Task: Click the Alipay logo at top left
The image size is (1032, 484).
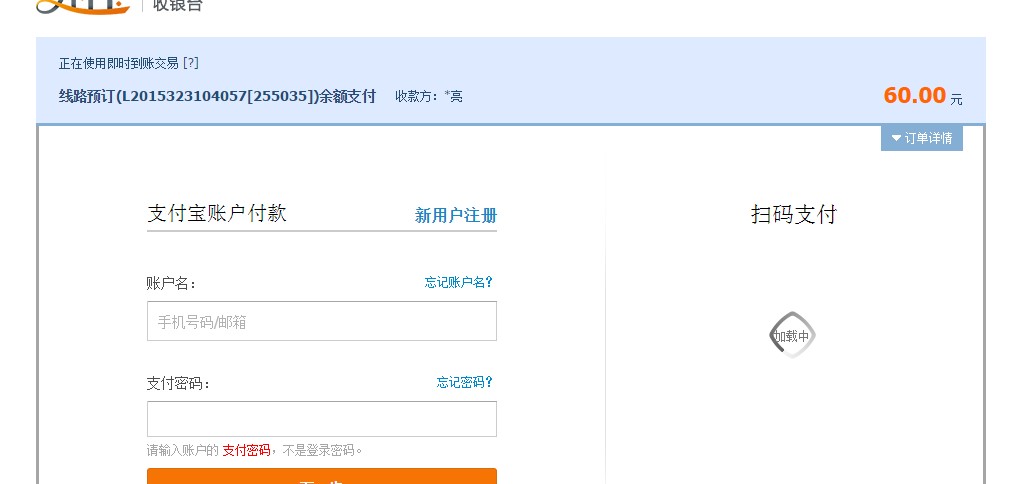Action: click(x=83, y=6)
